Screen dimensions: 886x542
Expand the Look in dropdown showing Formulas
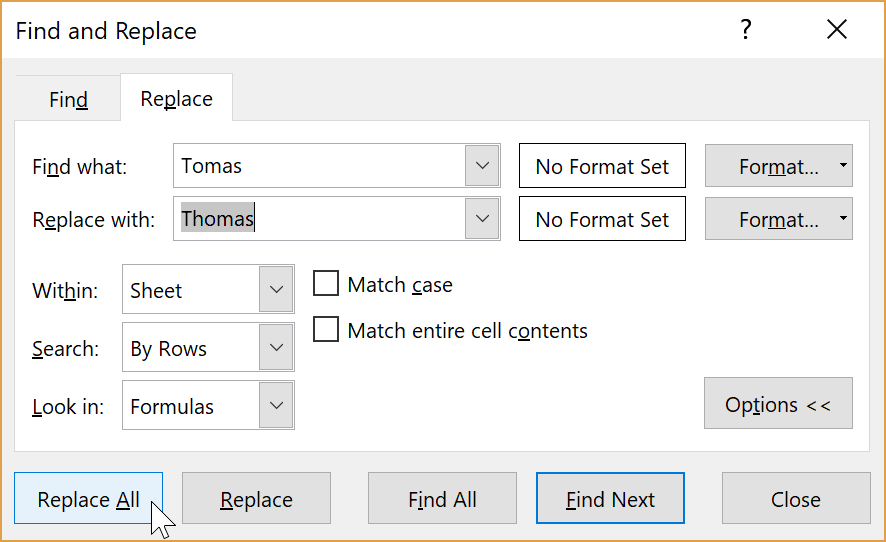click(276, 405)
